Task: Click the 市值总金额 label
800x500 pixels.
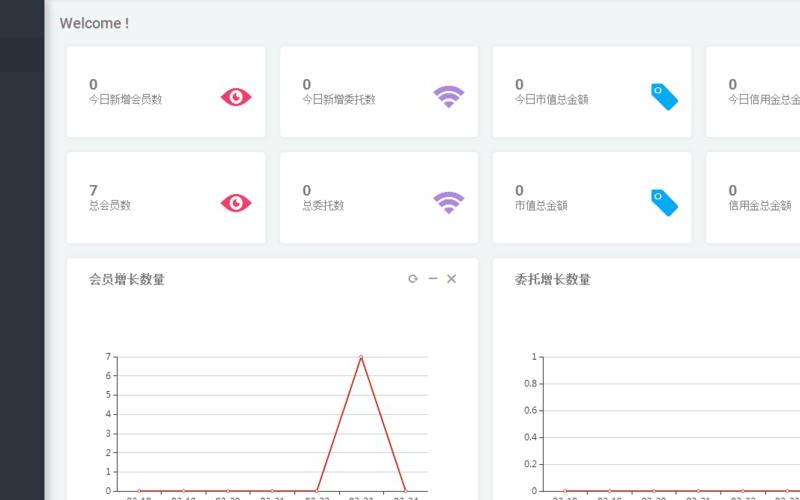Action: tap(541, 206)
